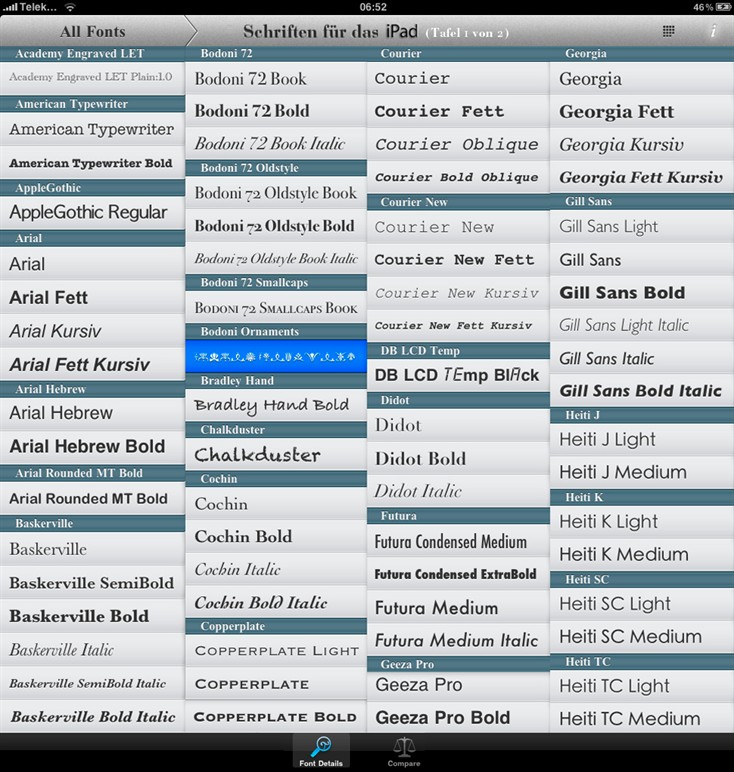Select Arial Hebrew Bold
Viewport: 734px width, 772px height.
tap(93, 447)
